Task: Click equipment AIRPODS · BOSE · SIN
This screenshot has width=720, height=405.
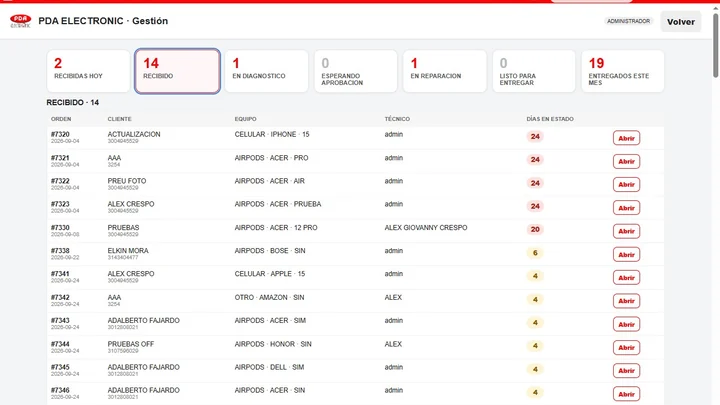Action: click(270, 251)
